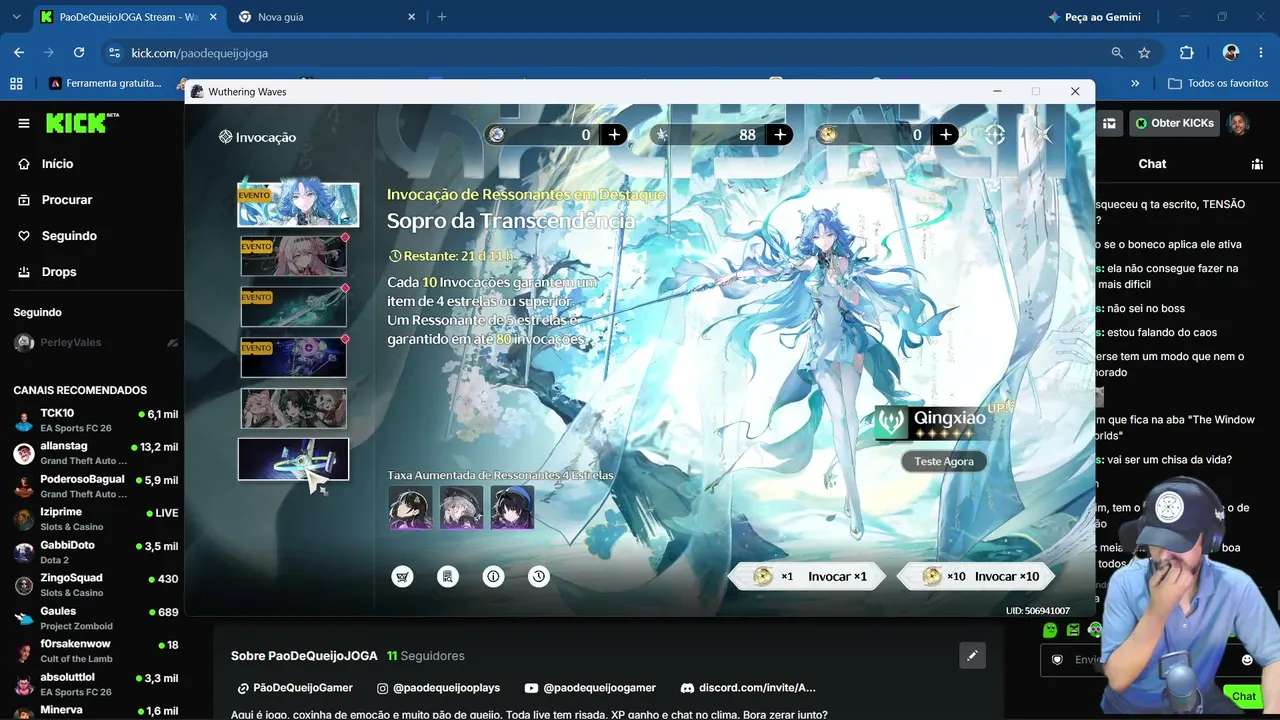Click the browser address bar URL
Screen dimensions: 1280x720
[200, 53]
